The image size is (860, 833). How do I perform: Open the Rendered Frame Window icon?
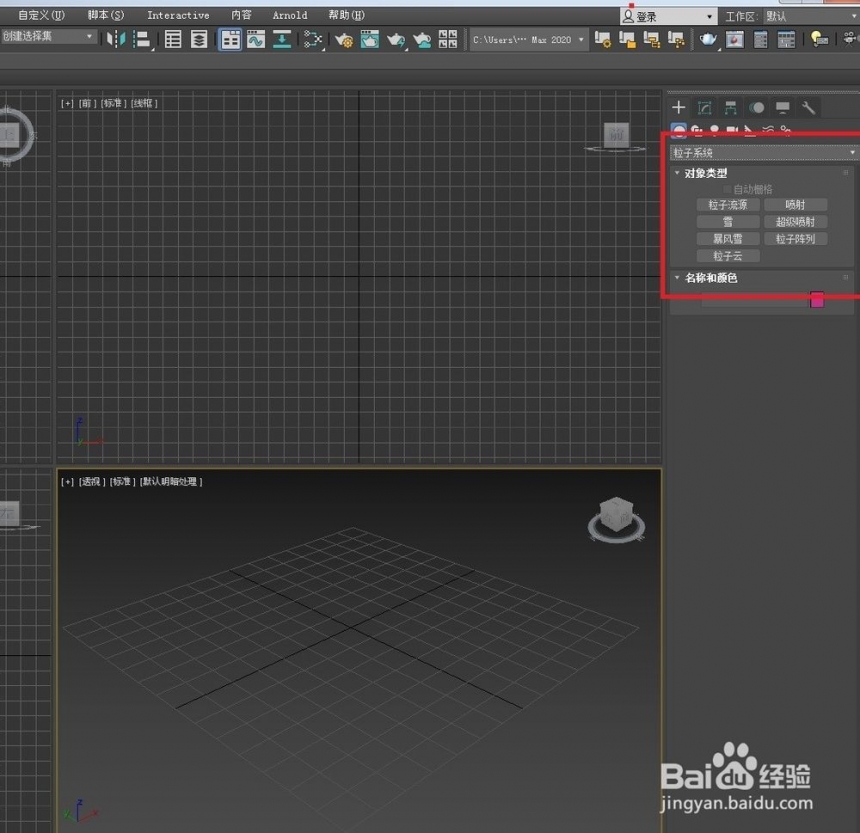[x=370, y=39]
